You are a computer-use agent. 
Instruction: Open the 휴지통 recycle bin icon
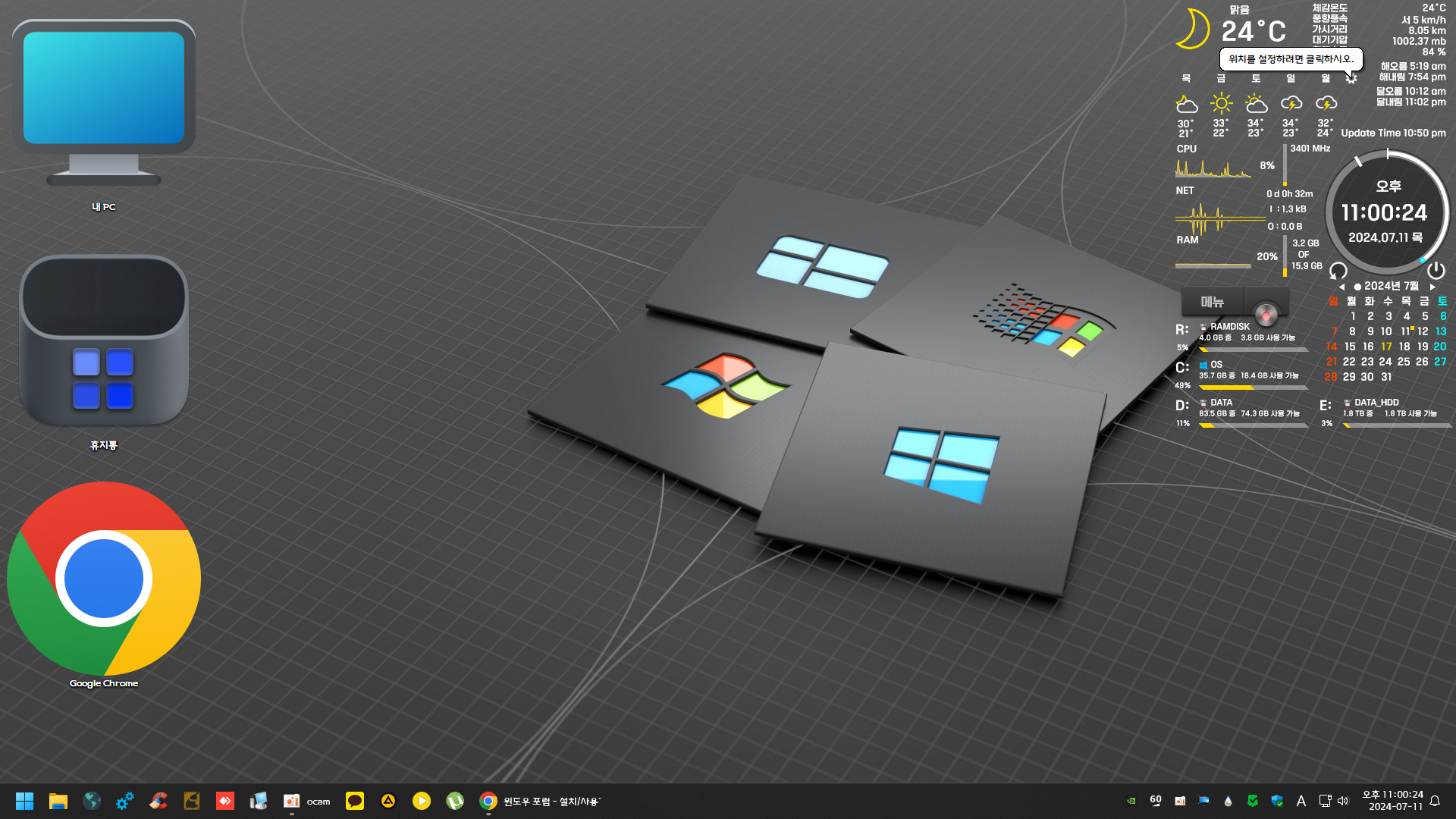point(104,353)
